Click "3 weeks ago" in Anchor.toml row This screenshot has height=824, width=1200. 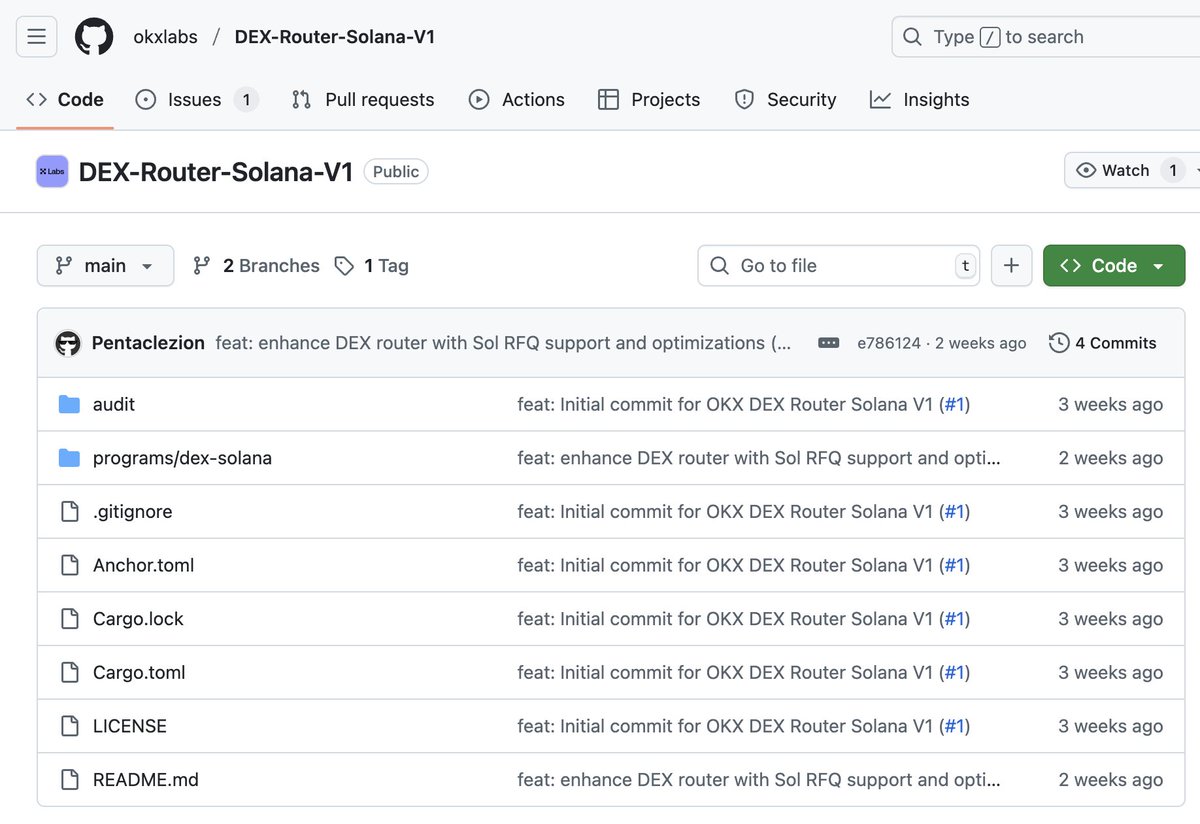tap(1110, 565)
